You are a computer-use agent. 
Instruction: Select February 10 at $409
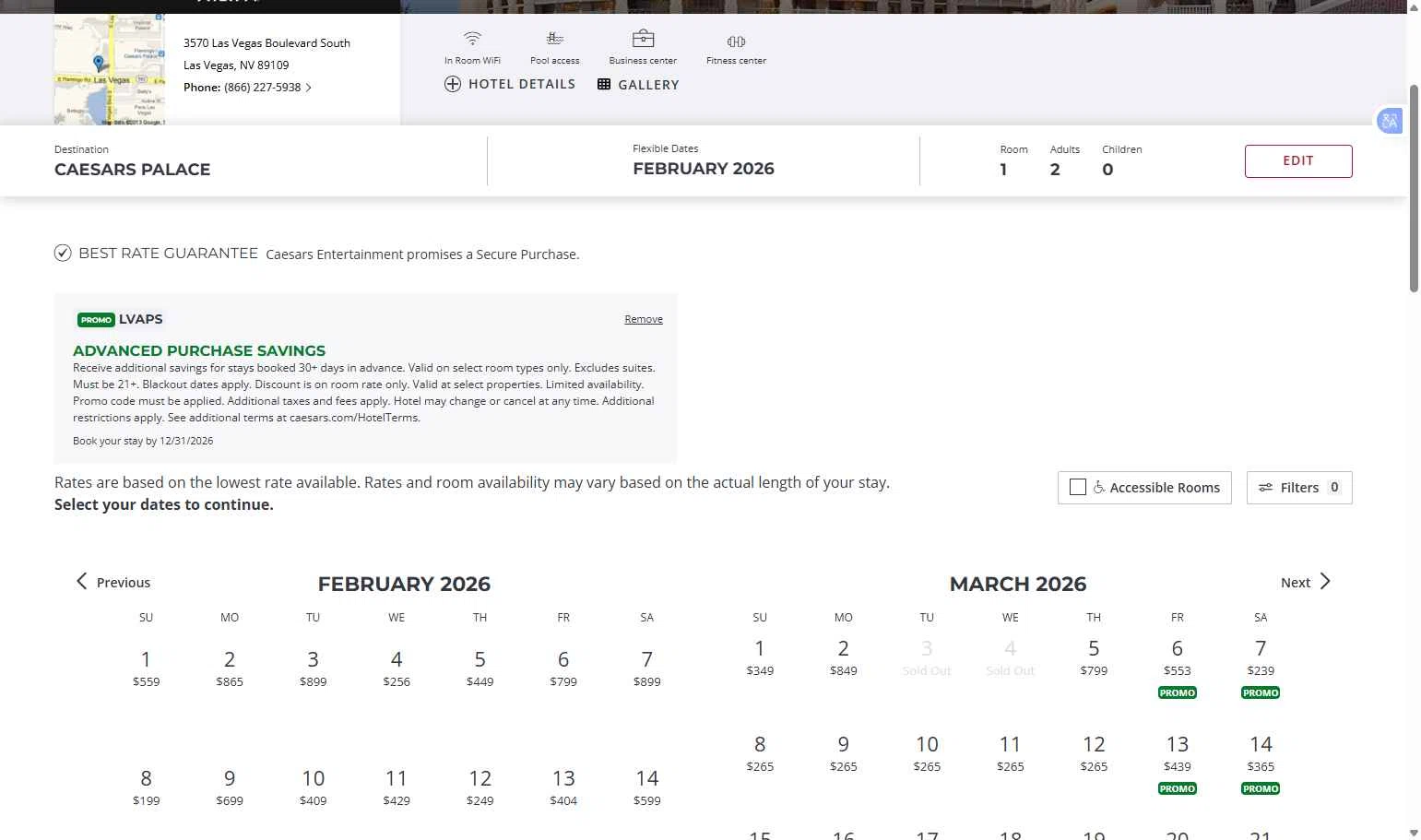tap(313, 787)
